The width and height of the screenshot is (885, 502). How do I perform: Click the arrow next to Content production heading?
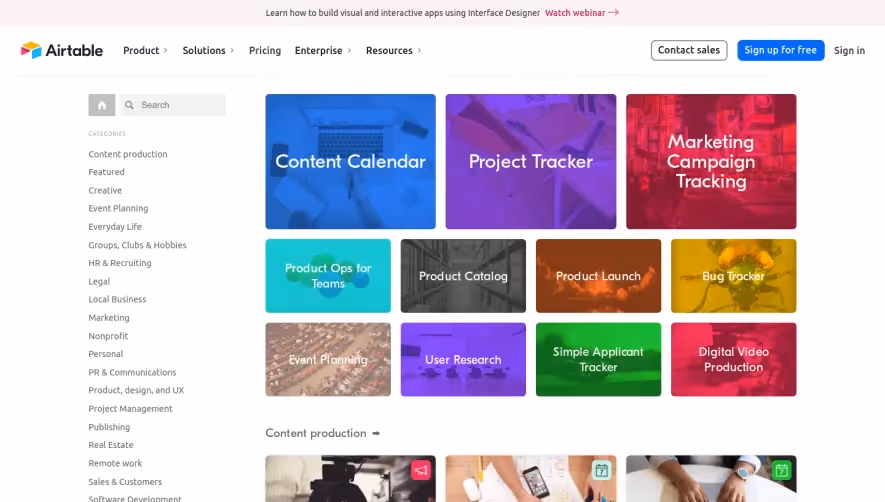376,433
